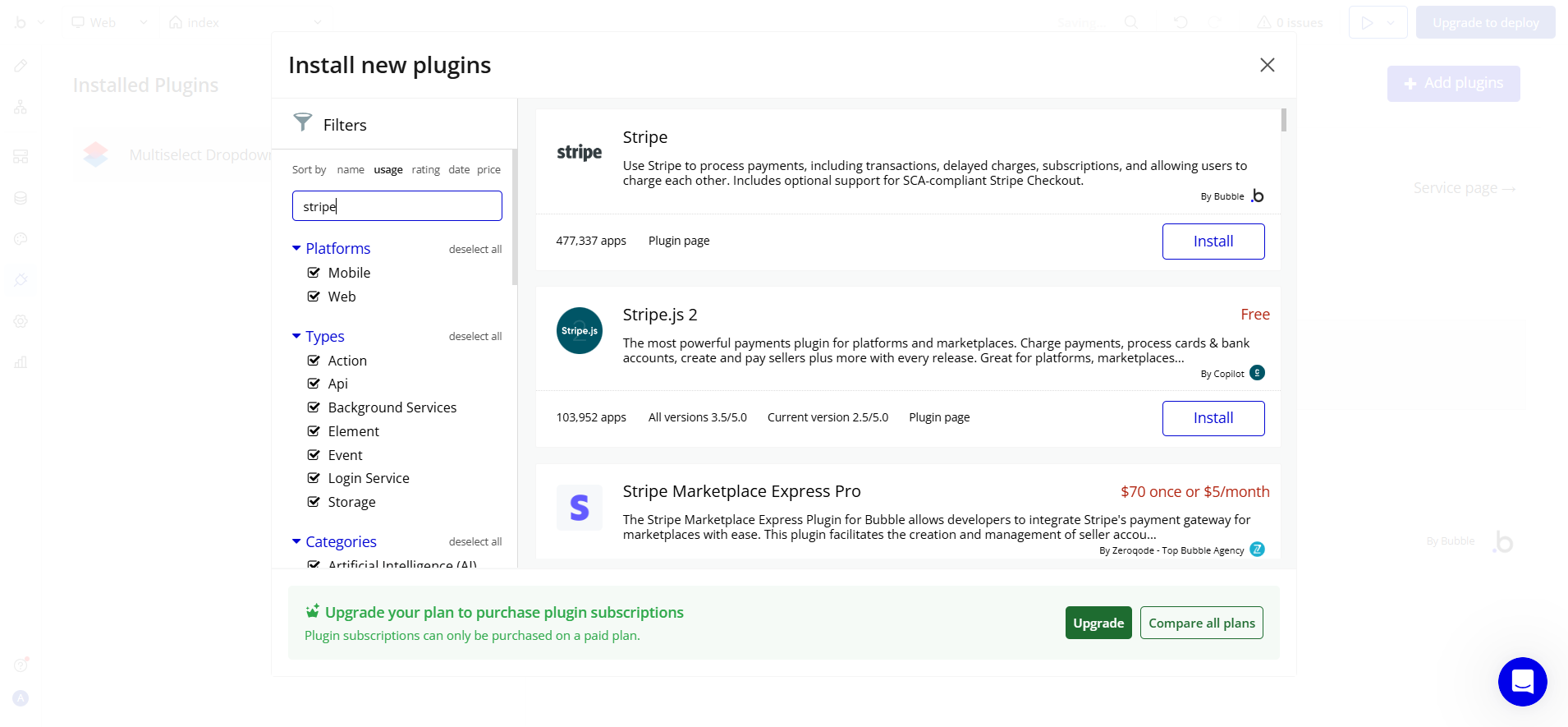Open the Data tab icon in sidebar
Image resolution: width=1568 pixels, height=727 pixels.
click(x=21, y=198)
